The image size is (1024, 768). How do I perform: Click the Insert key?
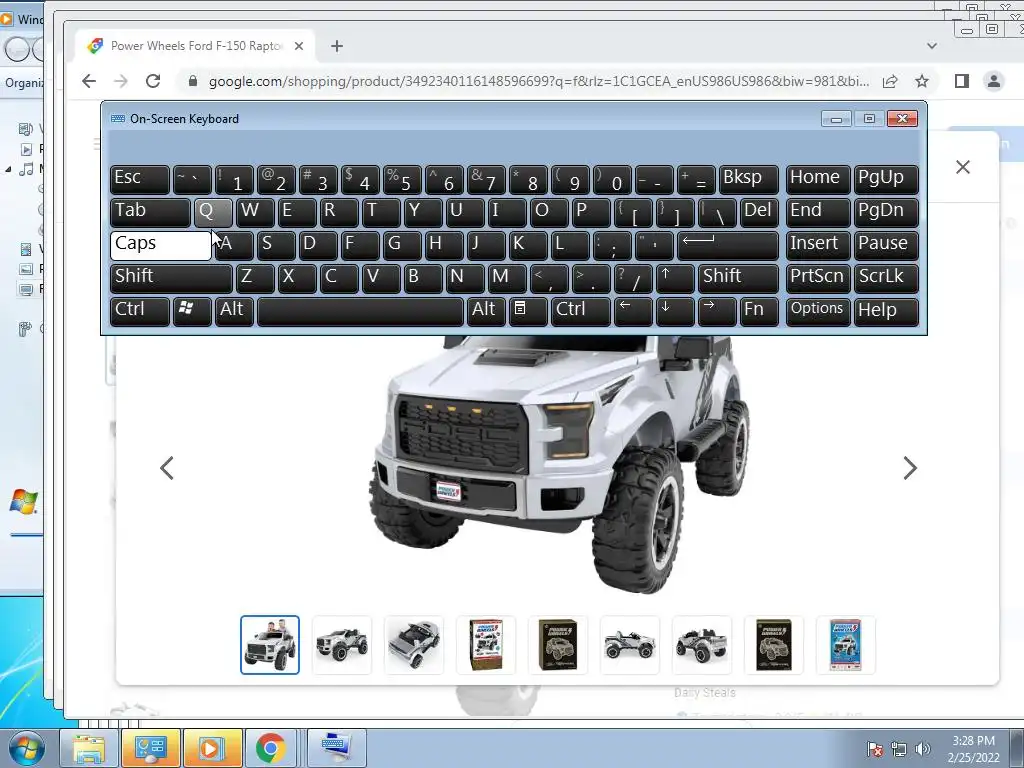point(818,246)
